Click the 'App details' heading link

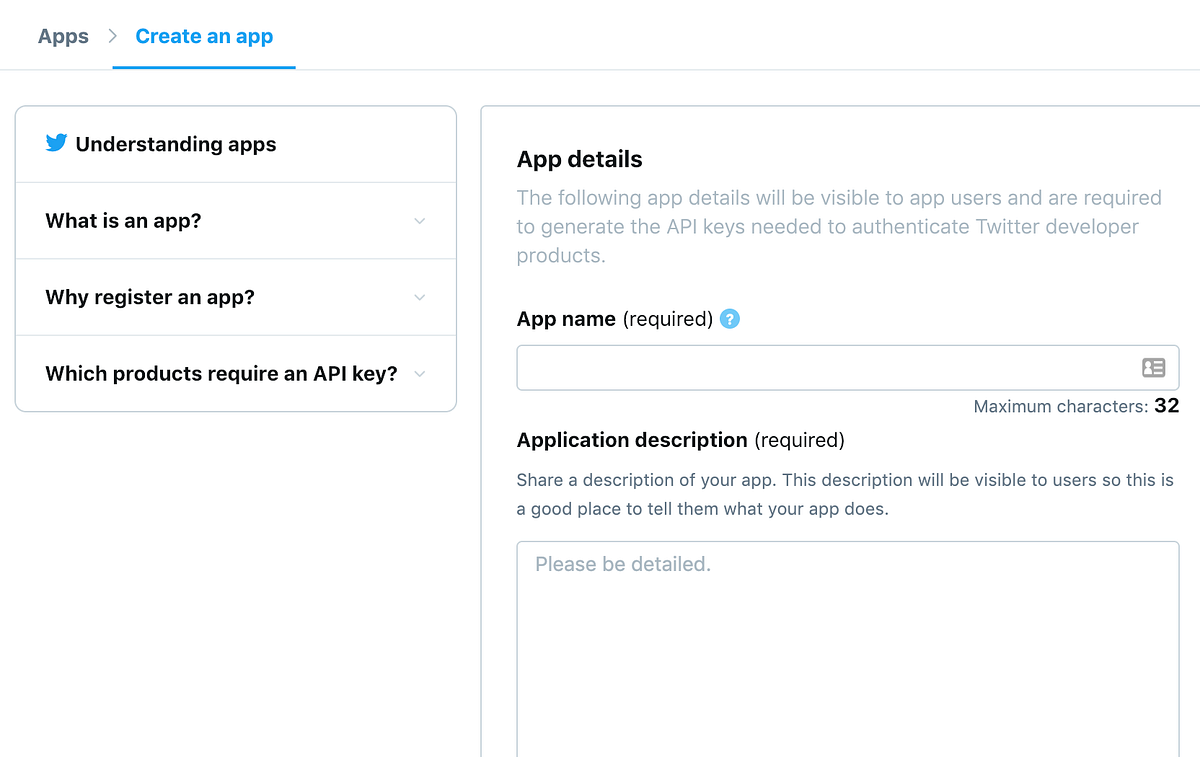579,159
